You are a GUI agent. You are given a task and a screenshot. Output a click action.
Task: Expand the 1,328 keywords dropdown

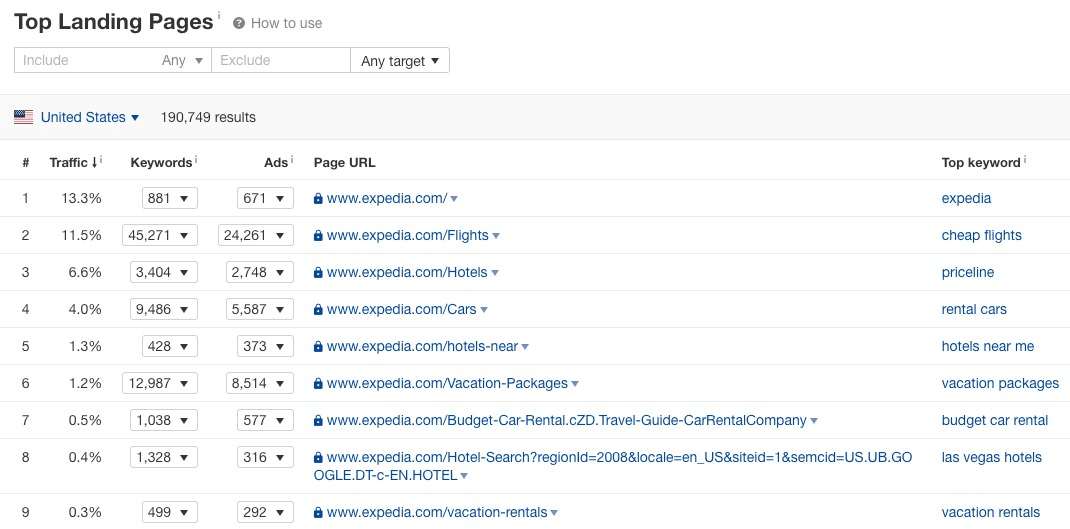tap(164, 457)
